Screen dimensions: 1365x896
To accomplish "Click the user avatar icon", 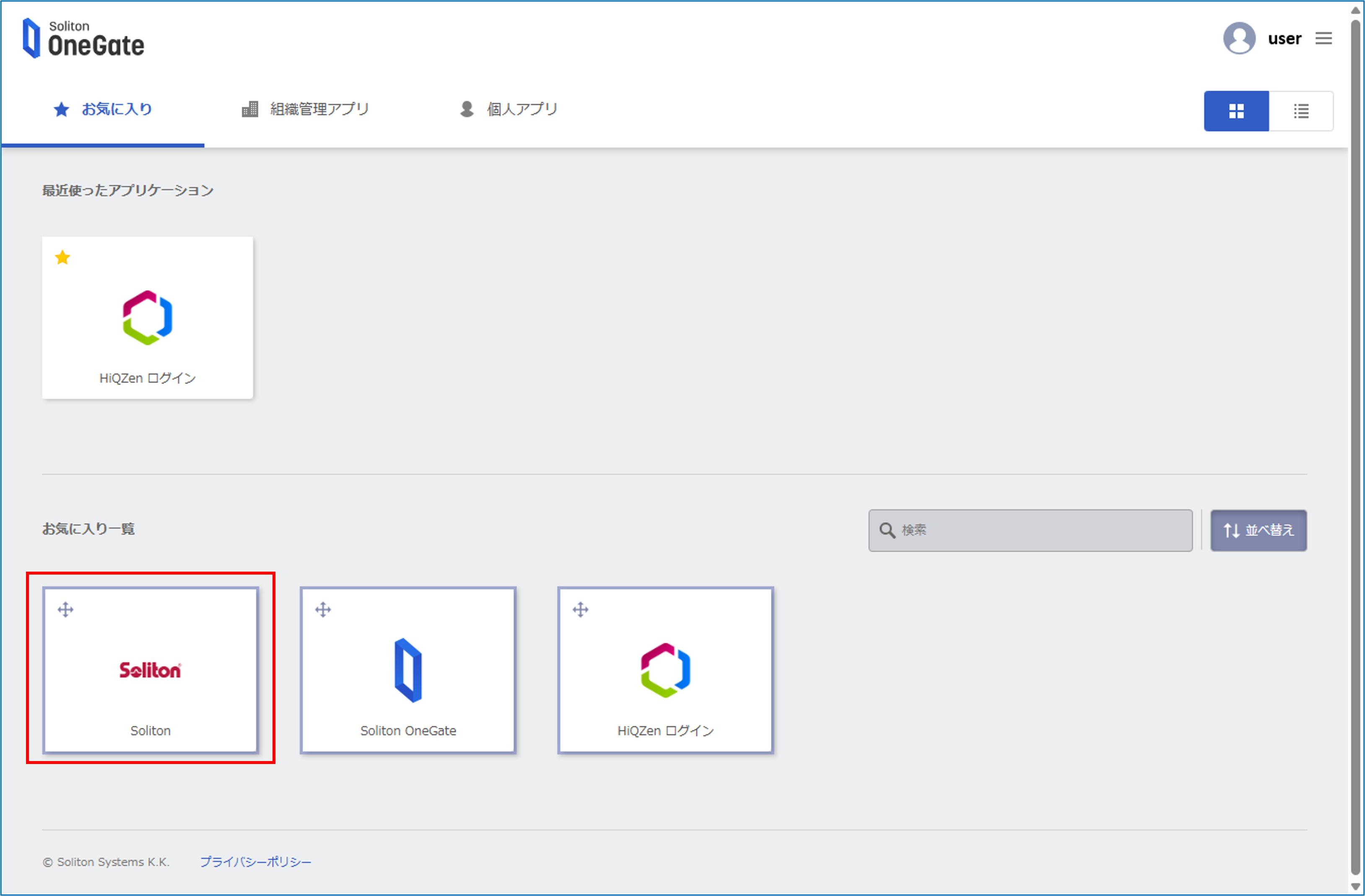I will (x=1239, y=39).
